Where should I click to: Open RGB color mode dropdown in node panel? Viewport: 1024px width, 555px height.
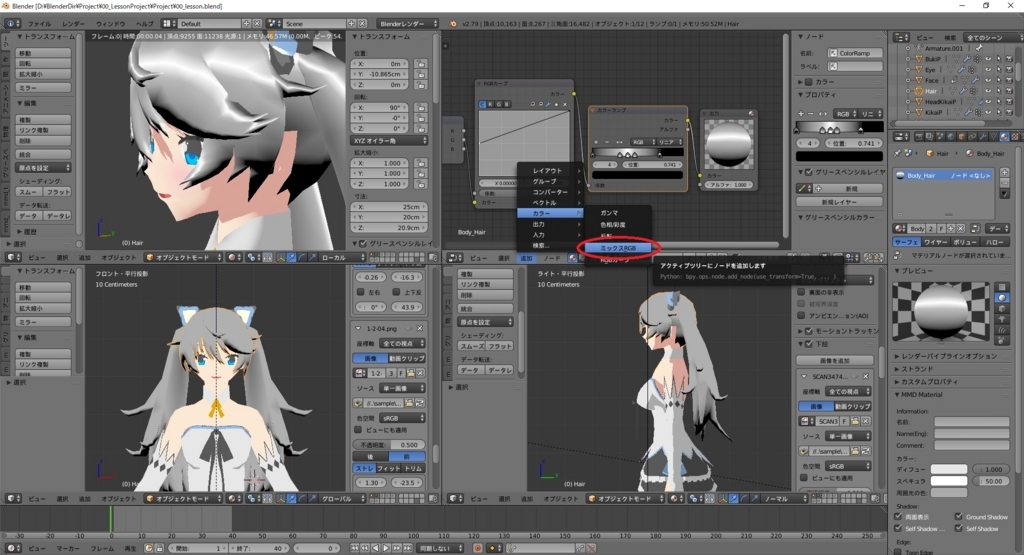[845, 114]
